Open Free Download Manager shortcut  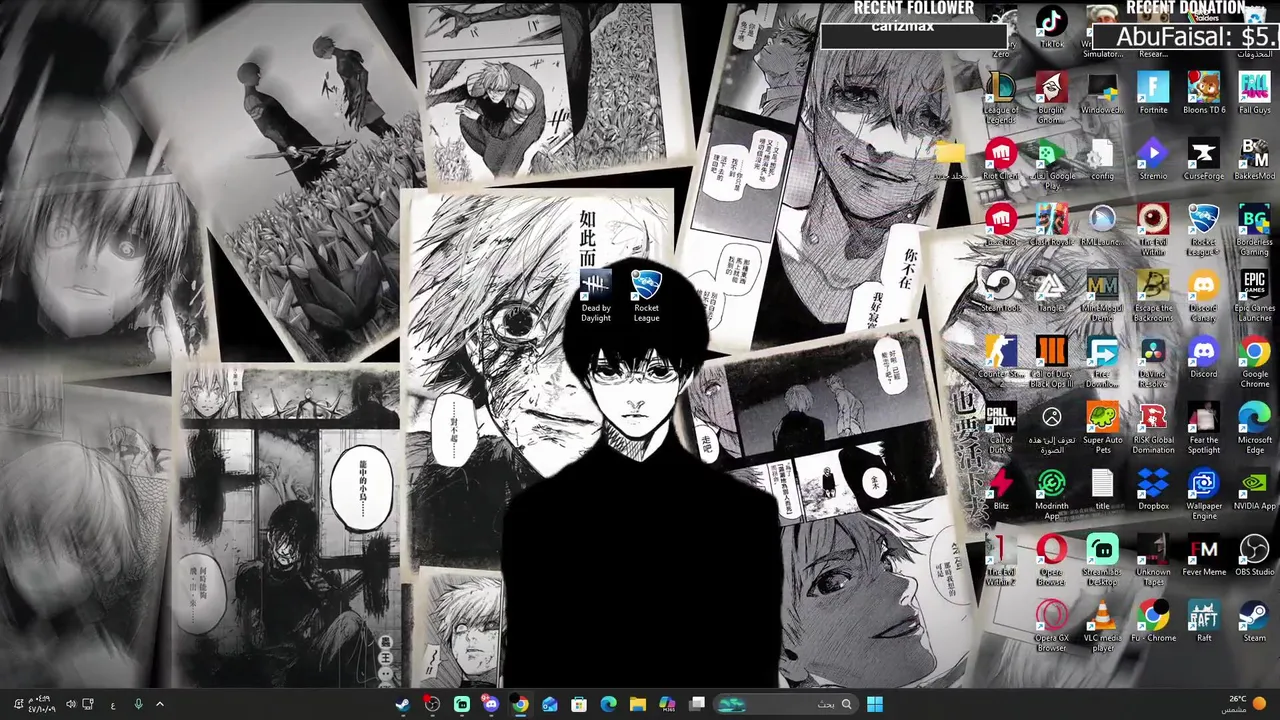(x=1102, y=362)
